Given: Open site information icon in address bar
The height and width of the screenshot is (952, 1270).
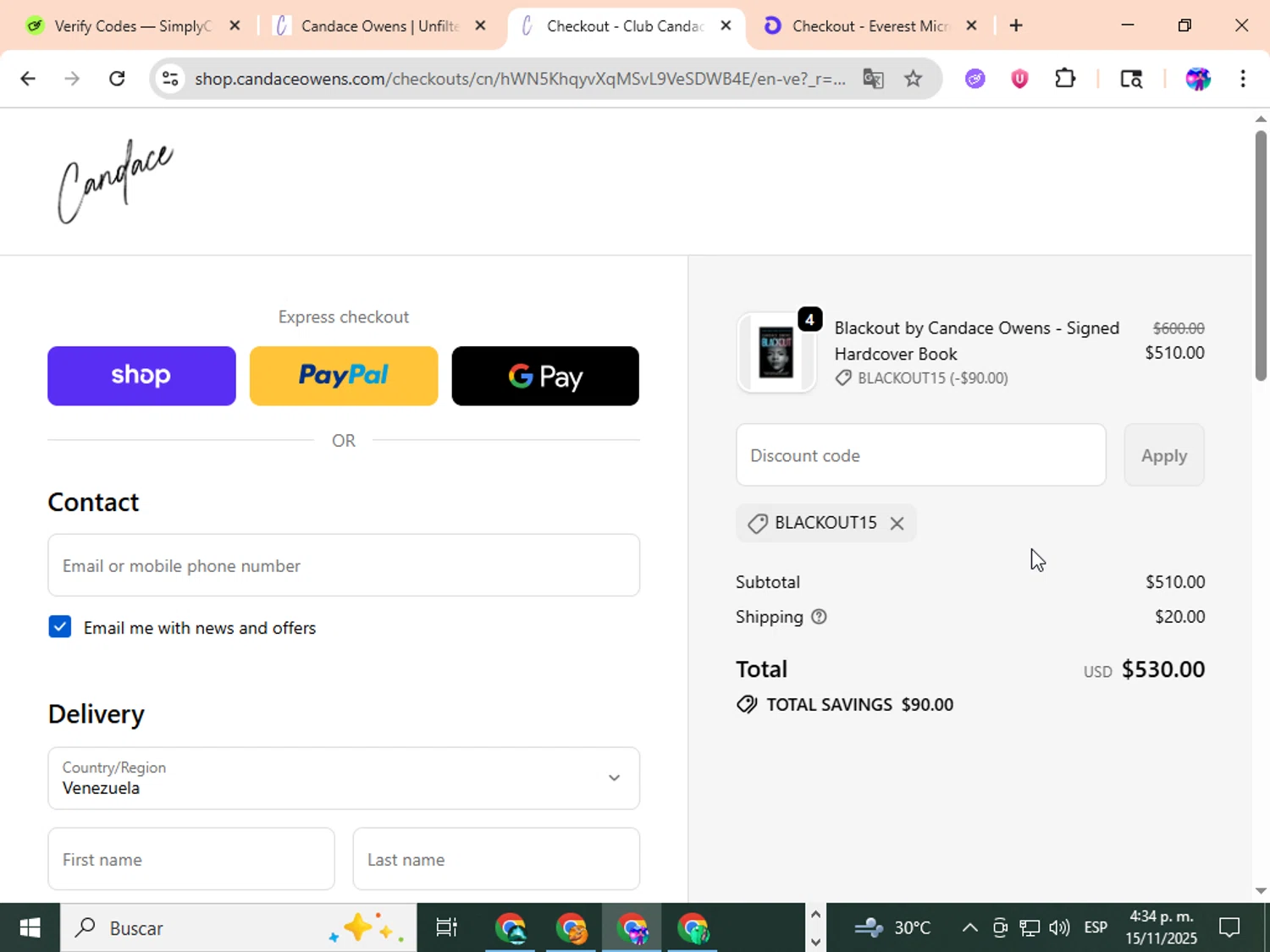Looking at the screenshot, I should pos(170,79).
